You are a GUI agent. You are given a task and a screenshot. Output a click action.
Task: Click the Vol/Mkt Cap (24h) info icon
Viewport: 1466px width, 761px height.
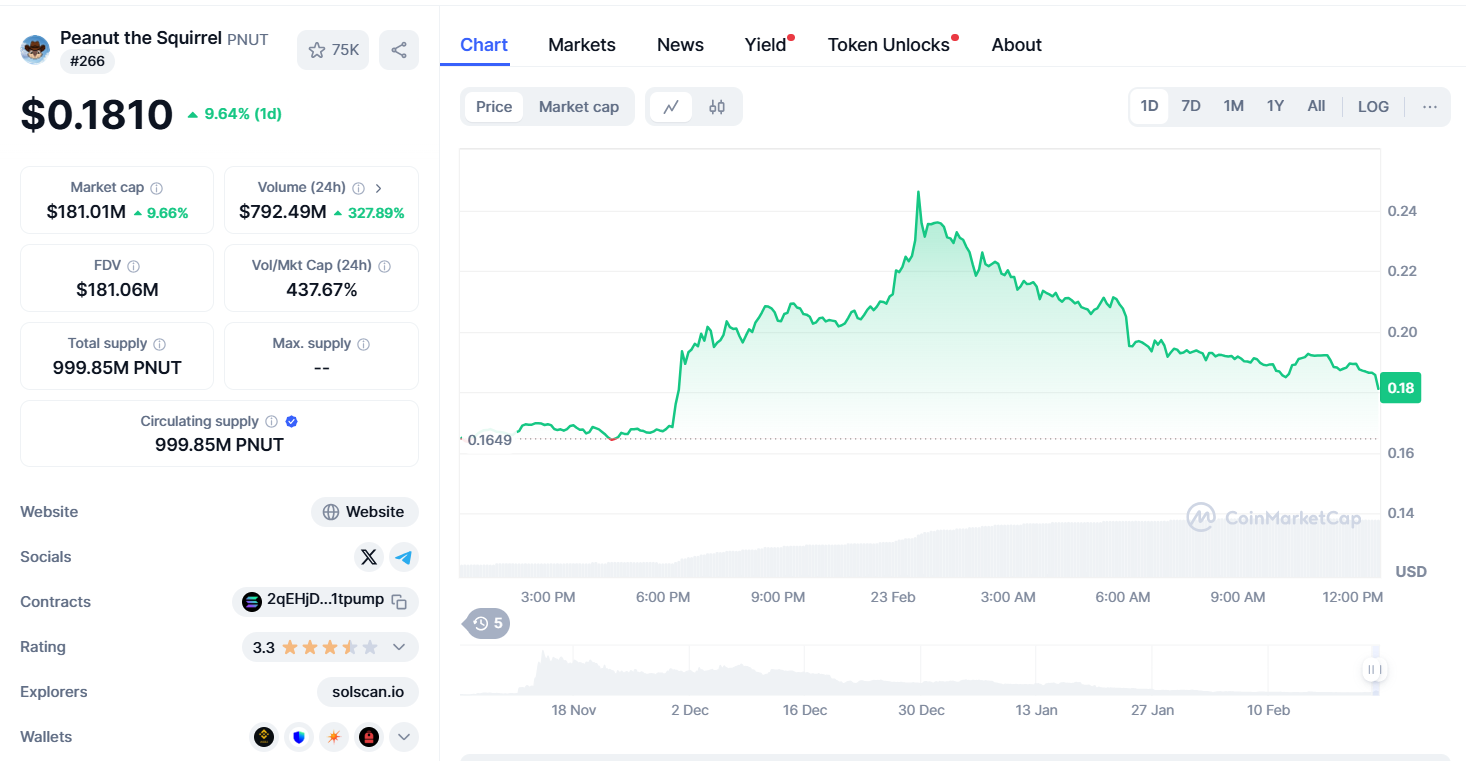[385, 266]
